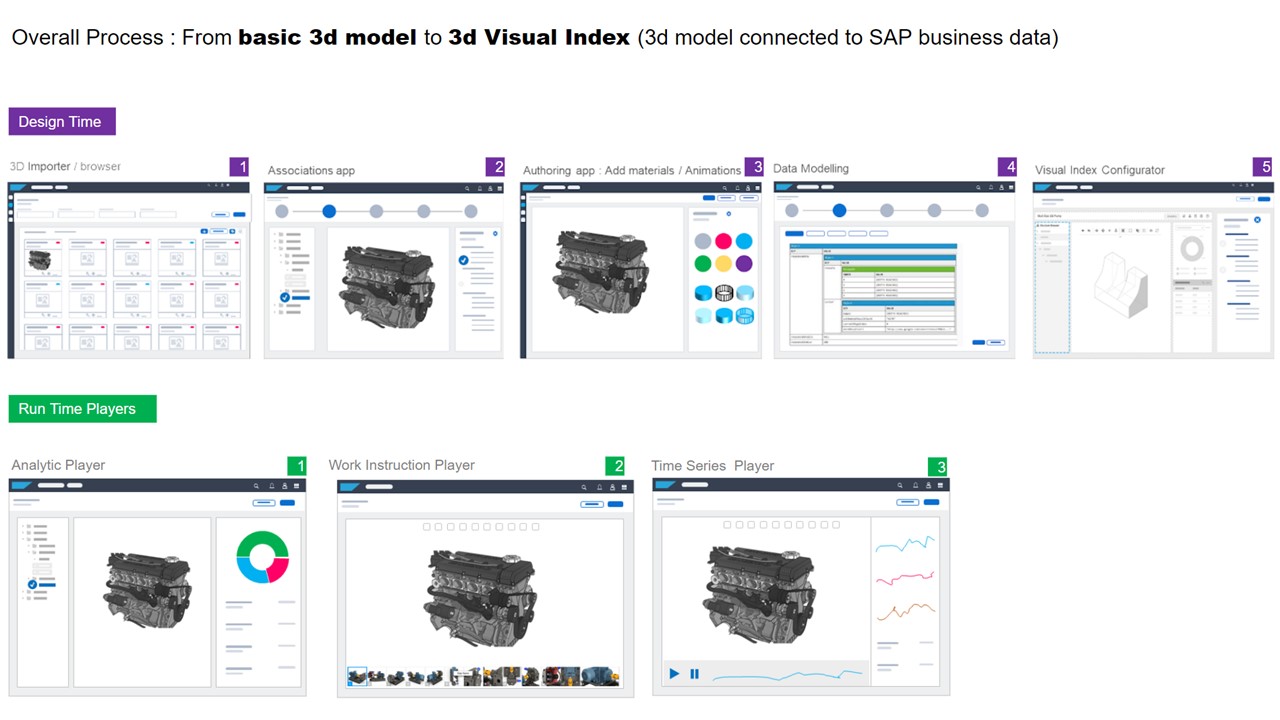Click the donut chart in Analytic Player
The image size is (1280, 720).
(262, 557)
